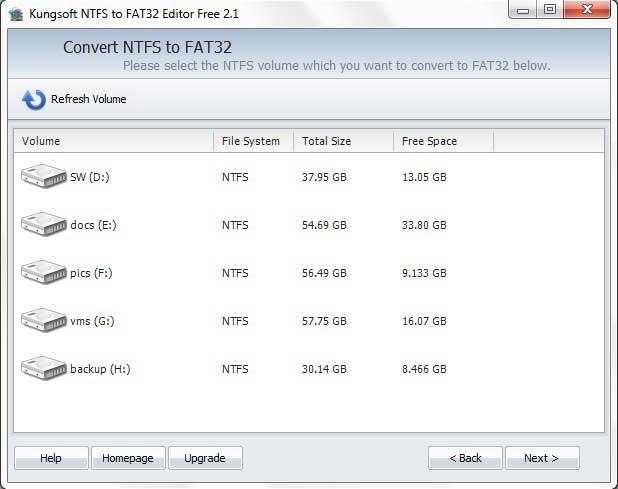Select the SW (D:) drive icon
Viewport: 618px width, 489px height.
pyautogui.click(x=43, y=176)
